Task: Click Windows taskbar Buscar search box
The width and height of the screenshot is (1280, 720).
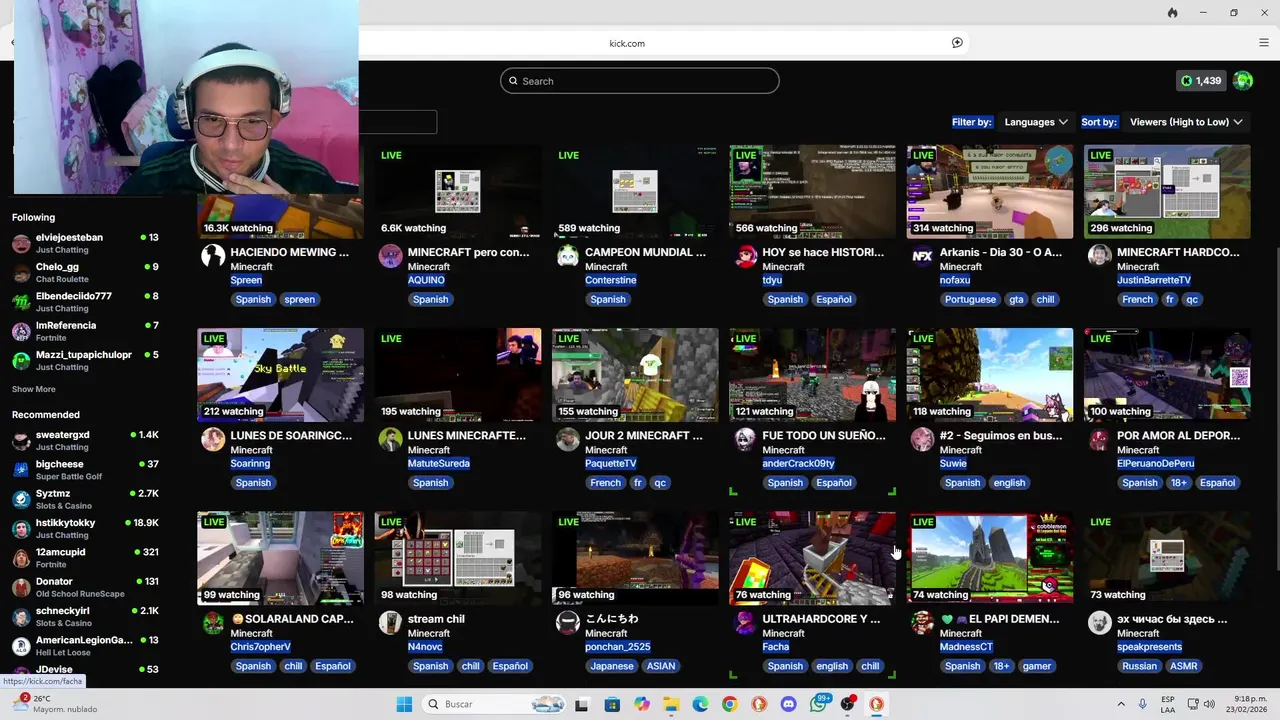Action: click(493, 704)
